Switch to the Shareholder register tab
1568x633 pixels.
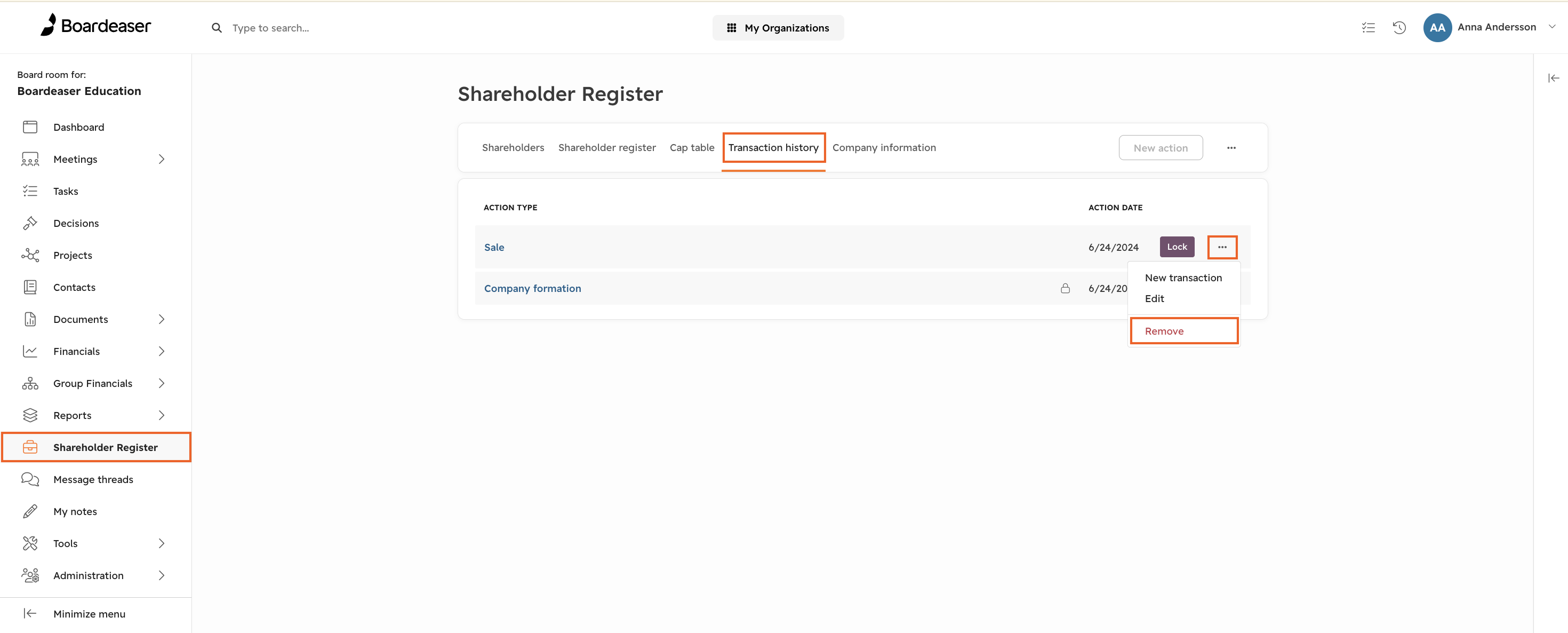coord(606,147)
